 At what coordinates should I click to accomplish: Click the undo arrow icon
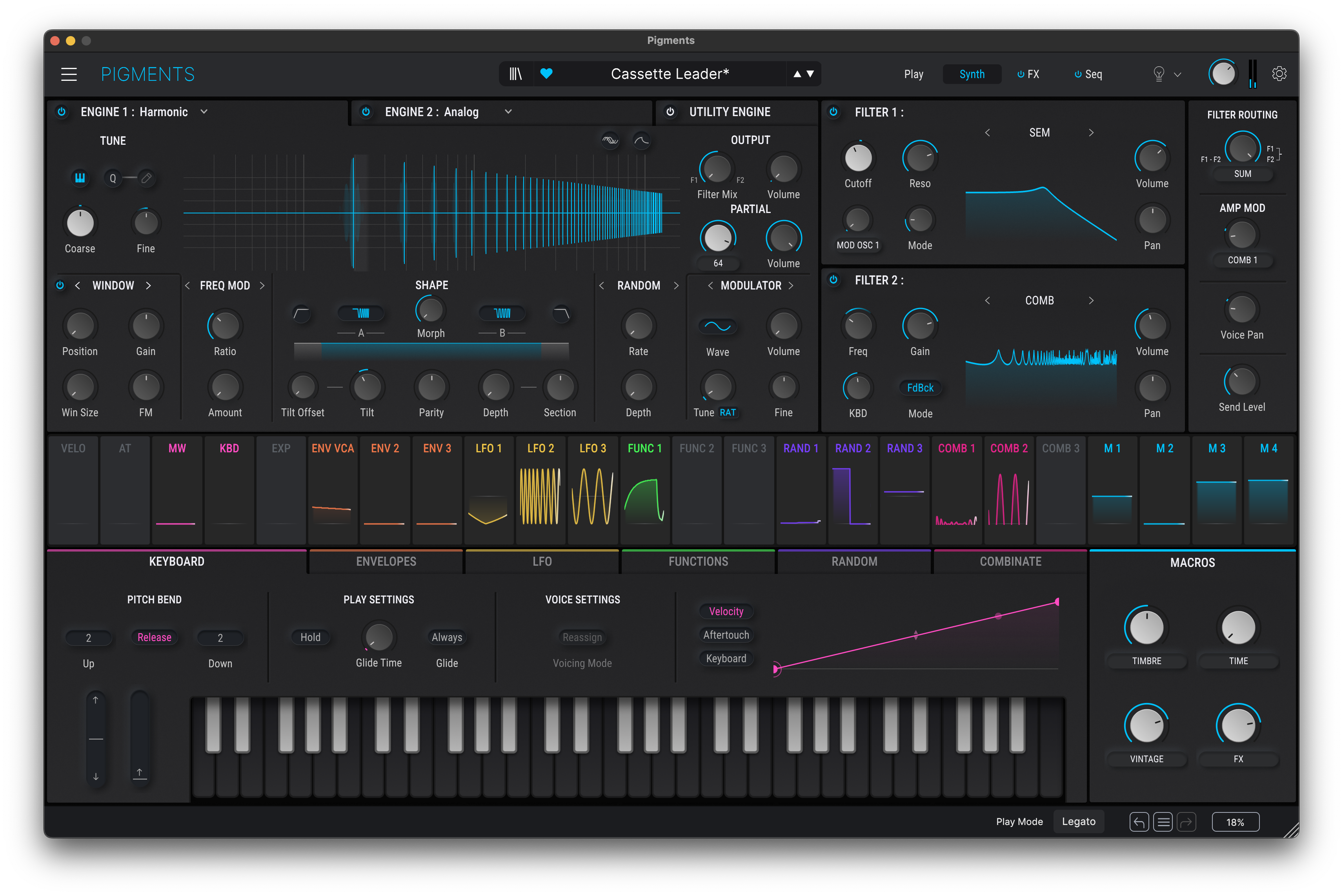pyautogui.click(x=1139, y=822)
